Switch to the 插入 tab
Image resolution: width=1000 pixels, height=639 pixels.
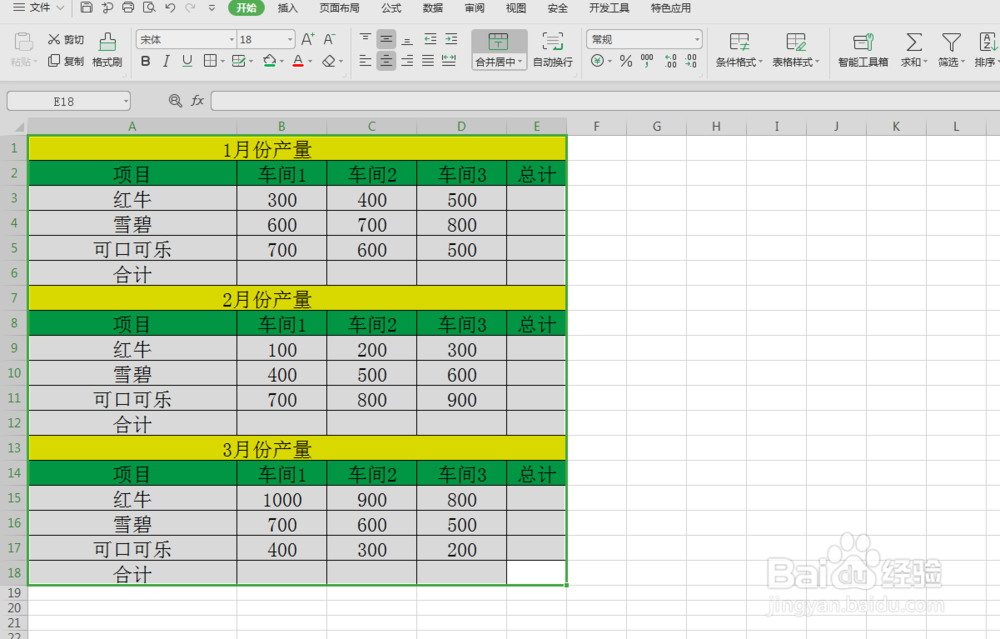[x=288, y=8]
